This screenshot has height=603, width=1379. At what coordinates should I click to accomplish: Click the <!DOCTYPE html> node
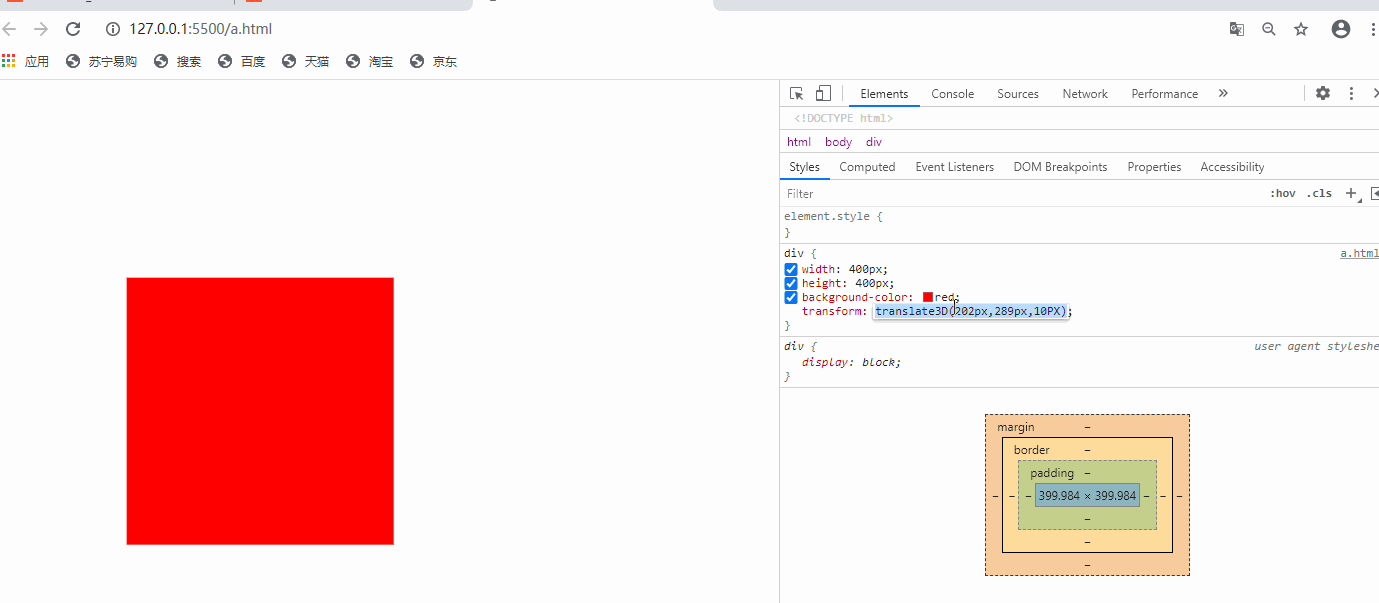tap(843, 118)
